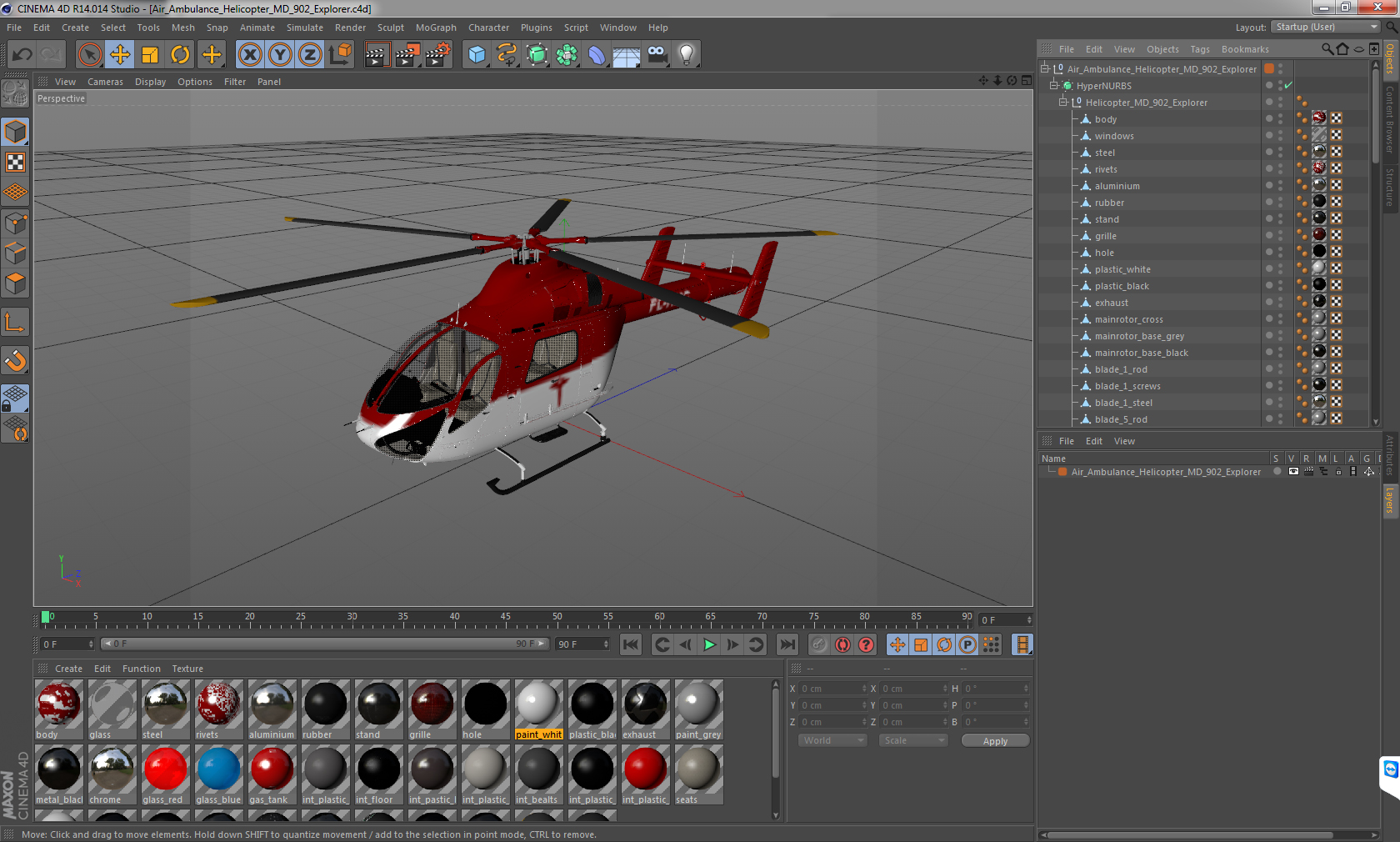
Task: Open the World coordinate system dropdown
Action: point(833,740)
